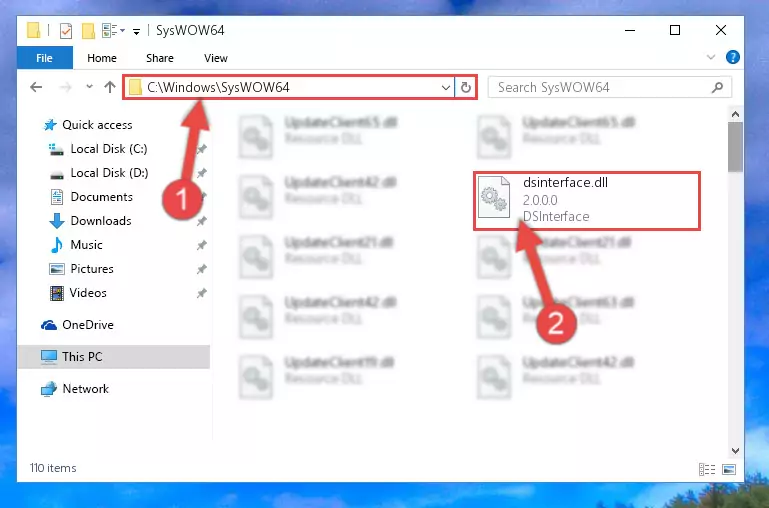Open the recent locations dropdown arrow
The image size is (769, 508).
tap(89, 87)
